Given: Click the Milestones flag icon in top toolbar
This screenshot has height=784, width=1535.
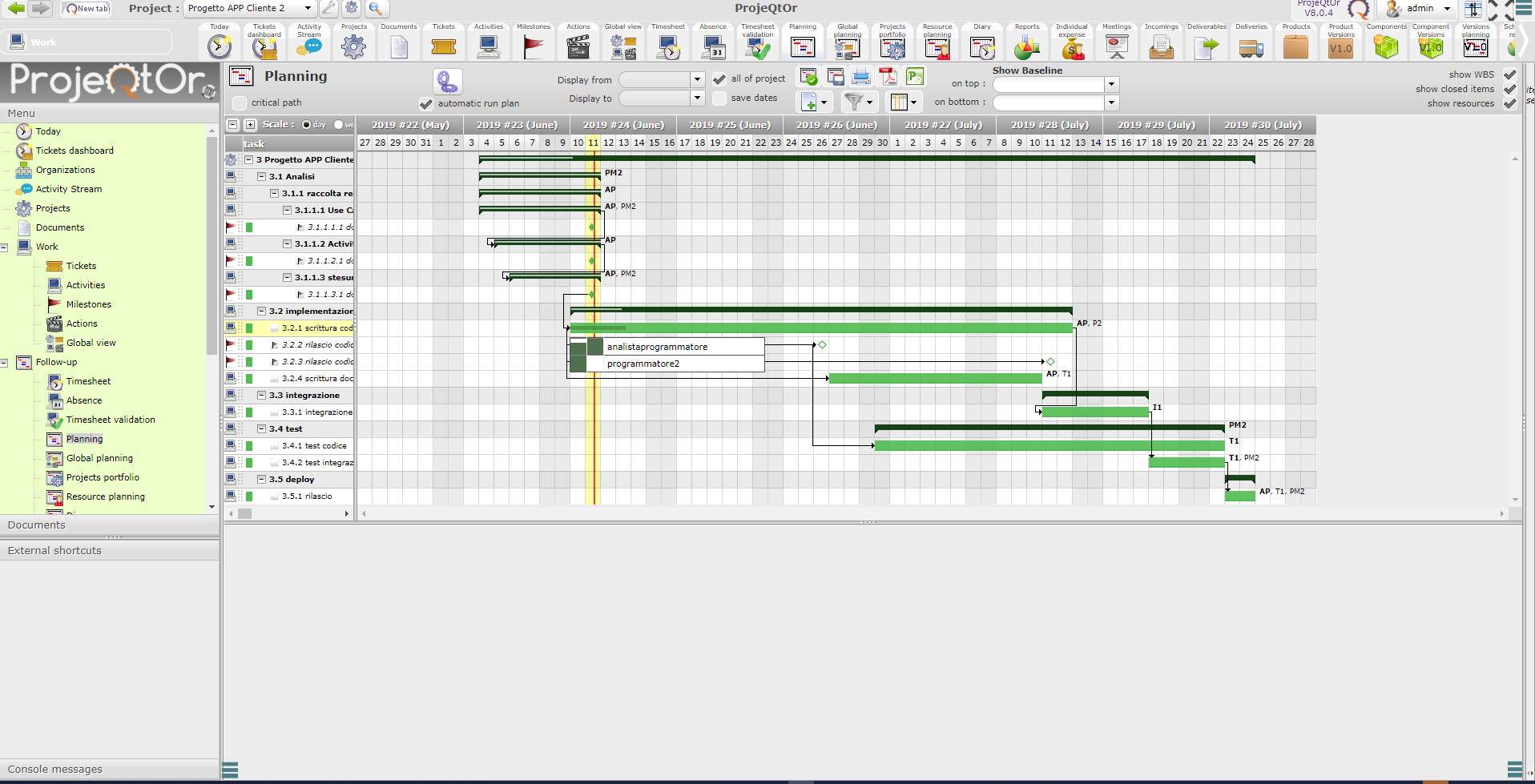Looking at the screenshot, I should (533, 48).
